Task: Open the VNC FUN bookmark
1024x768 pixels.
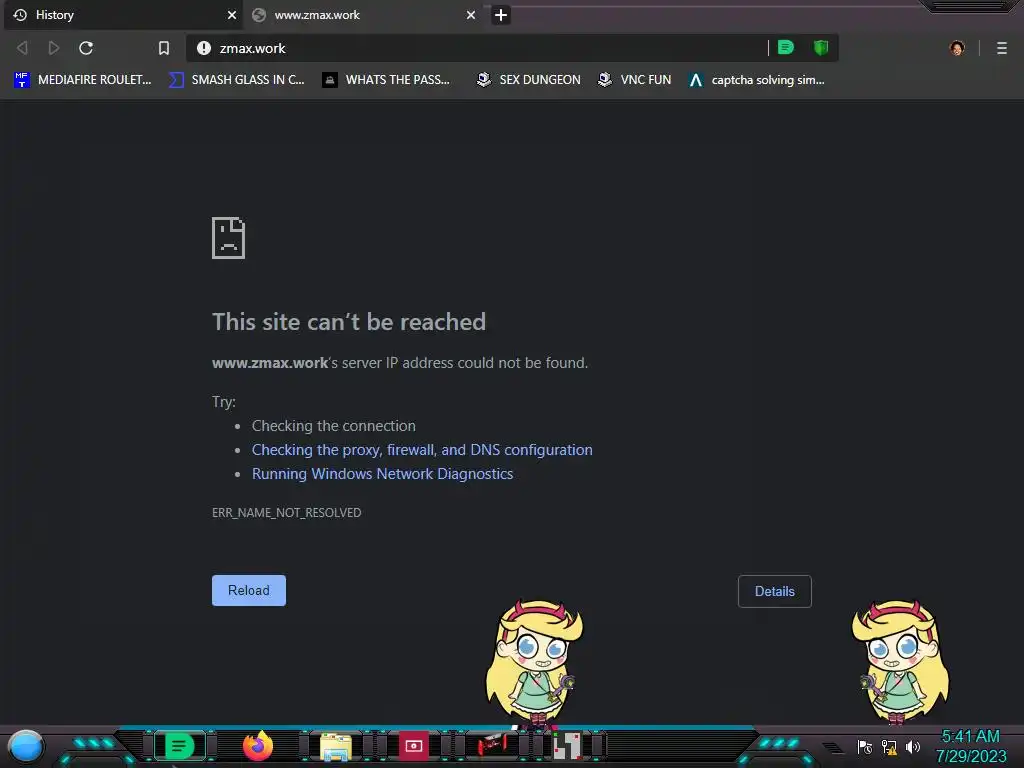Action: coord(634,80)
